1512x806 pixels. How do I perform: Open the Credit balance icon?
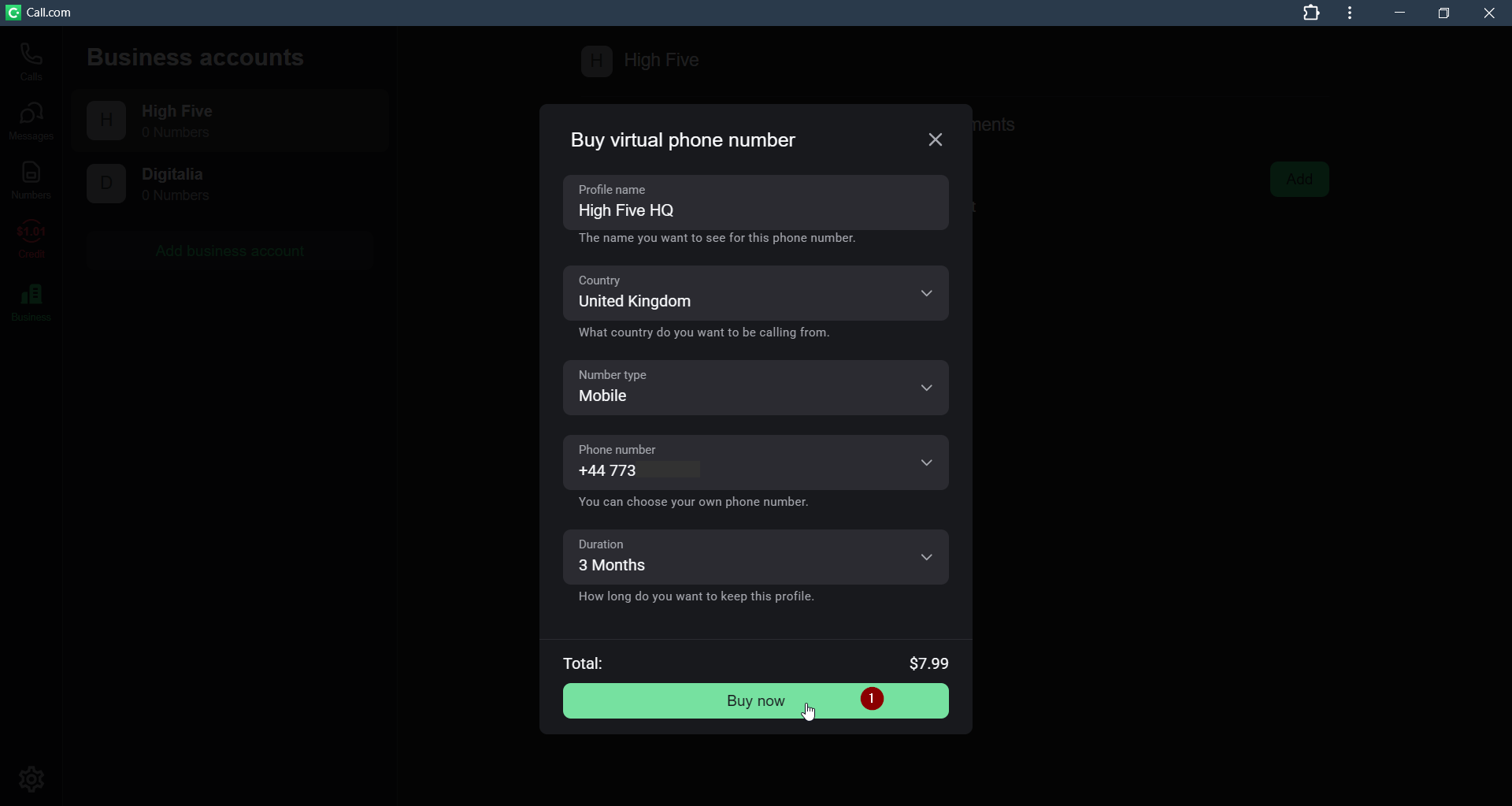31,239
